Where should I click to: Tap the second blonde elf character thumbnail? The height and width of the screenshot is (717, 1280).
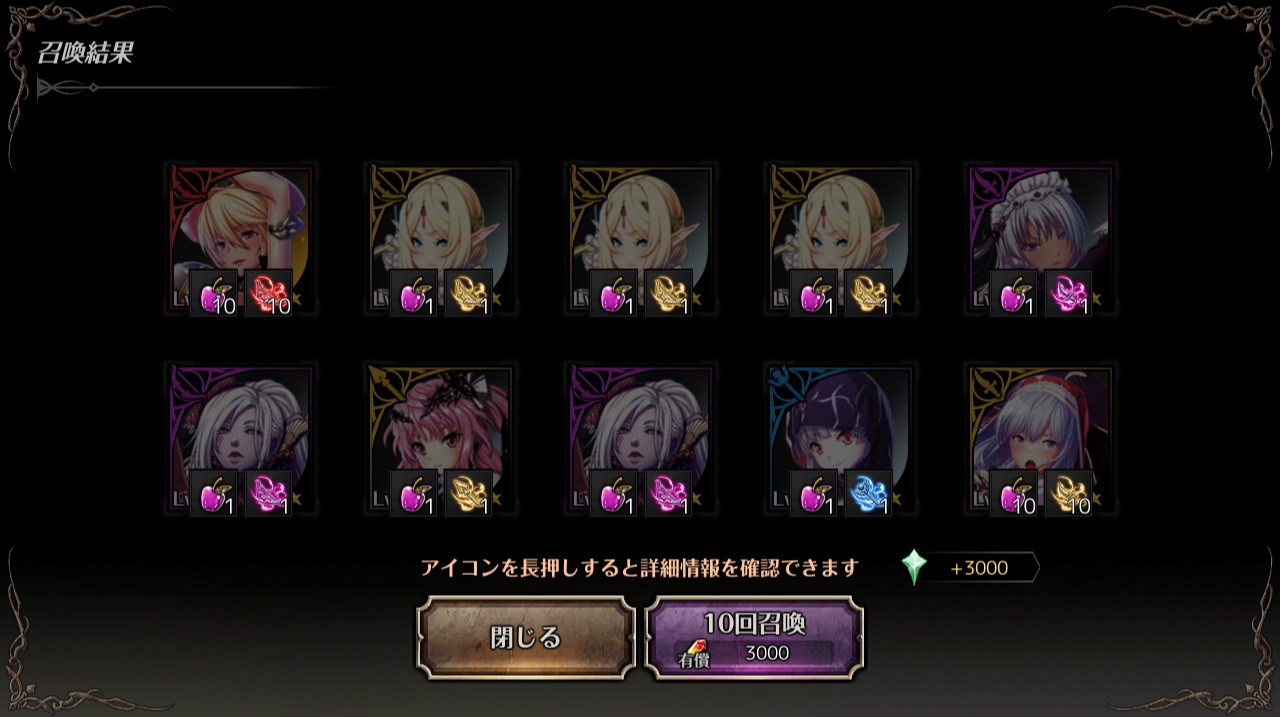click(x=640, y=239)
